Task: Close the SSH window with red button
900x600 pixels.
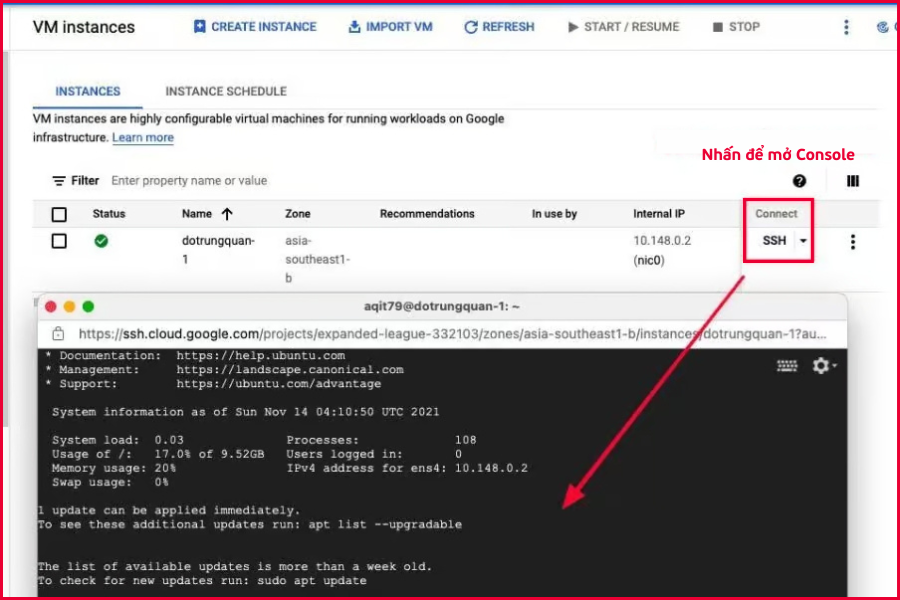Action: pyautogui.click(x=51, y=307)
